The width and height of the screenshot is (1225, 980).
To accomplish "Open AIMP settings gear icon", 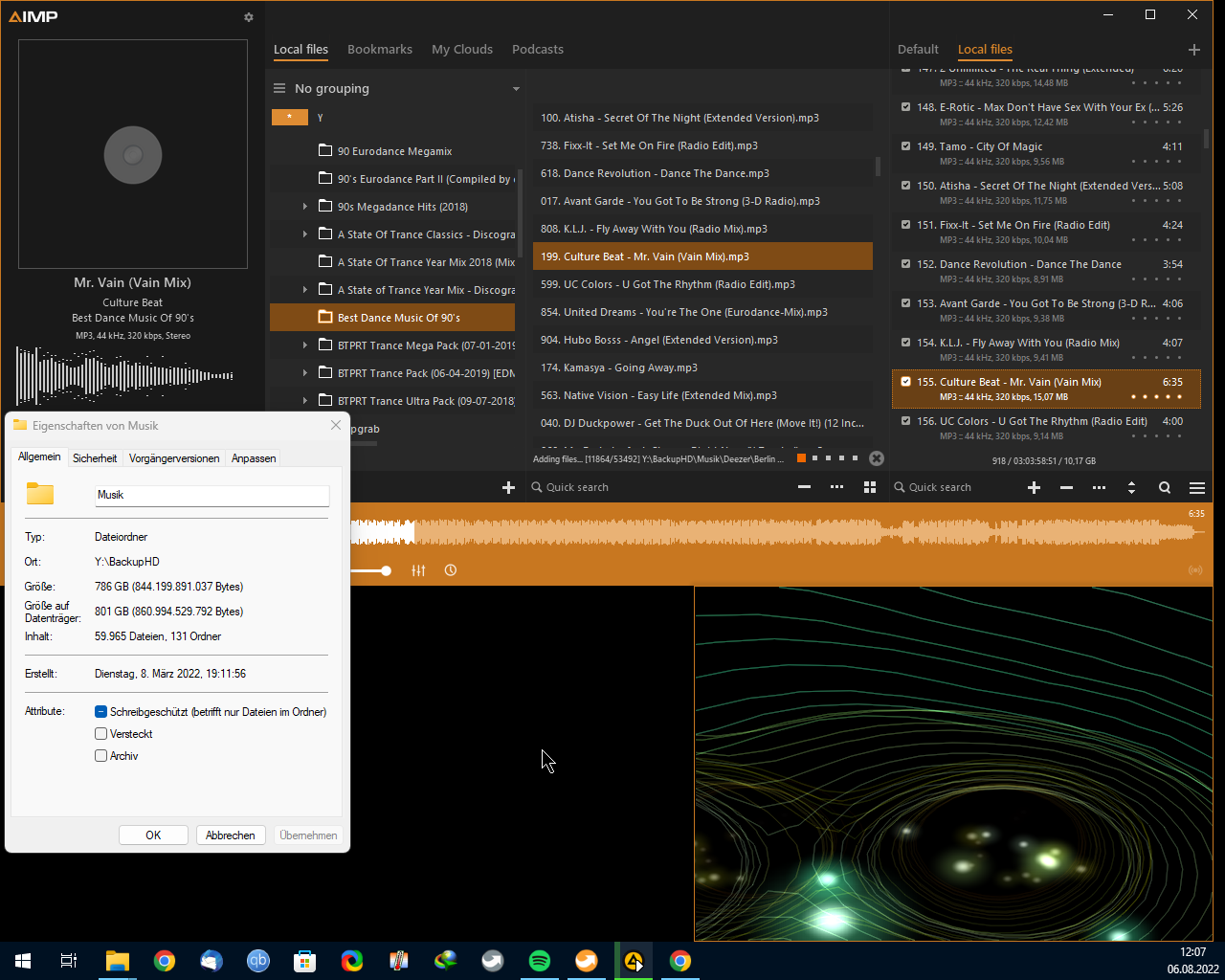I will [249, 17].
